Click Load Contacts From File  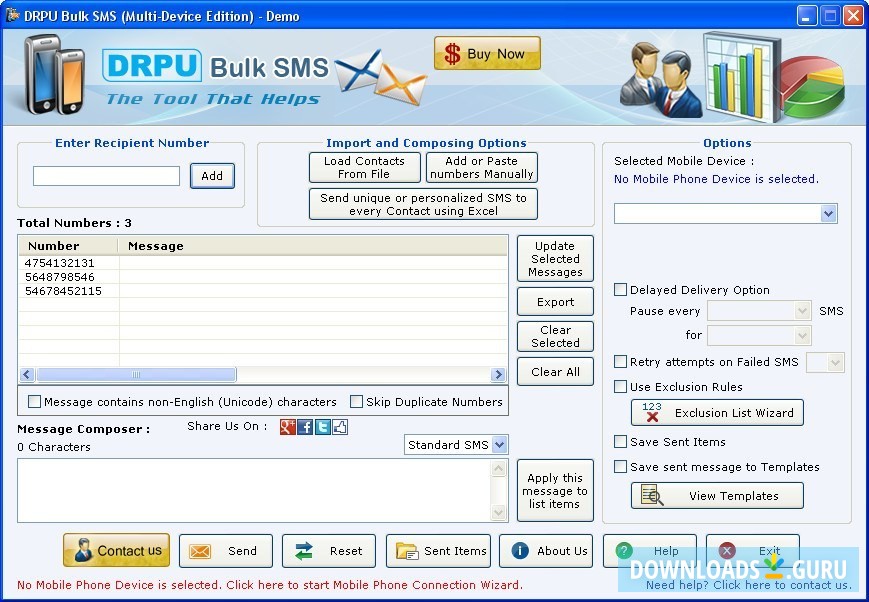(x=365, y=167)
